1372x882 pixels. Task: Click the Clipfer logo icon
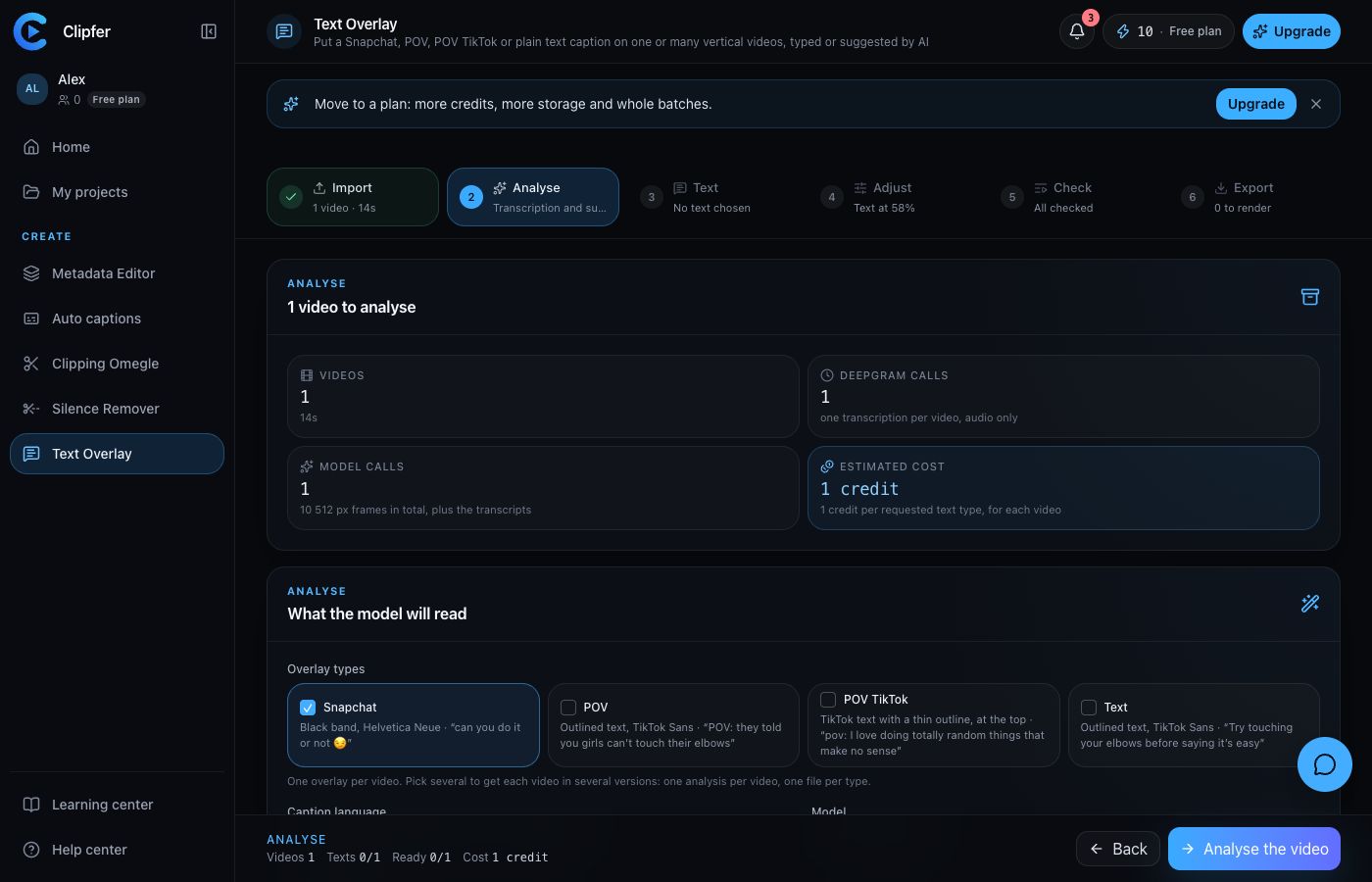tap(30, 31)
